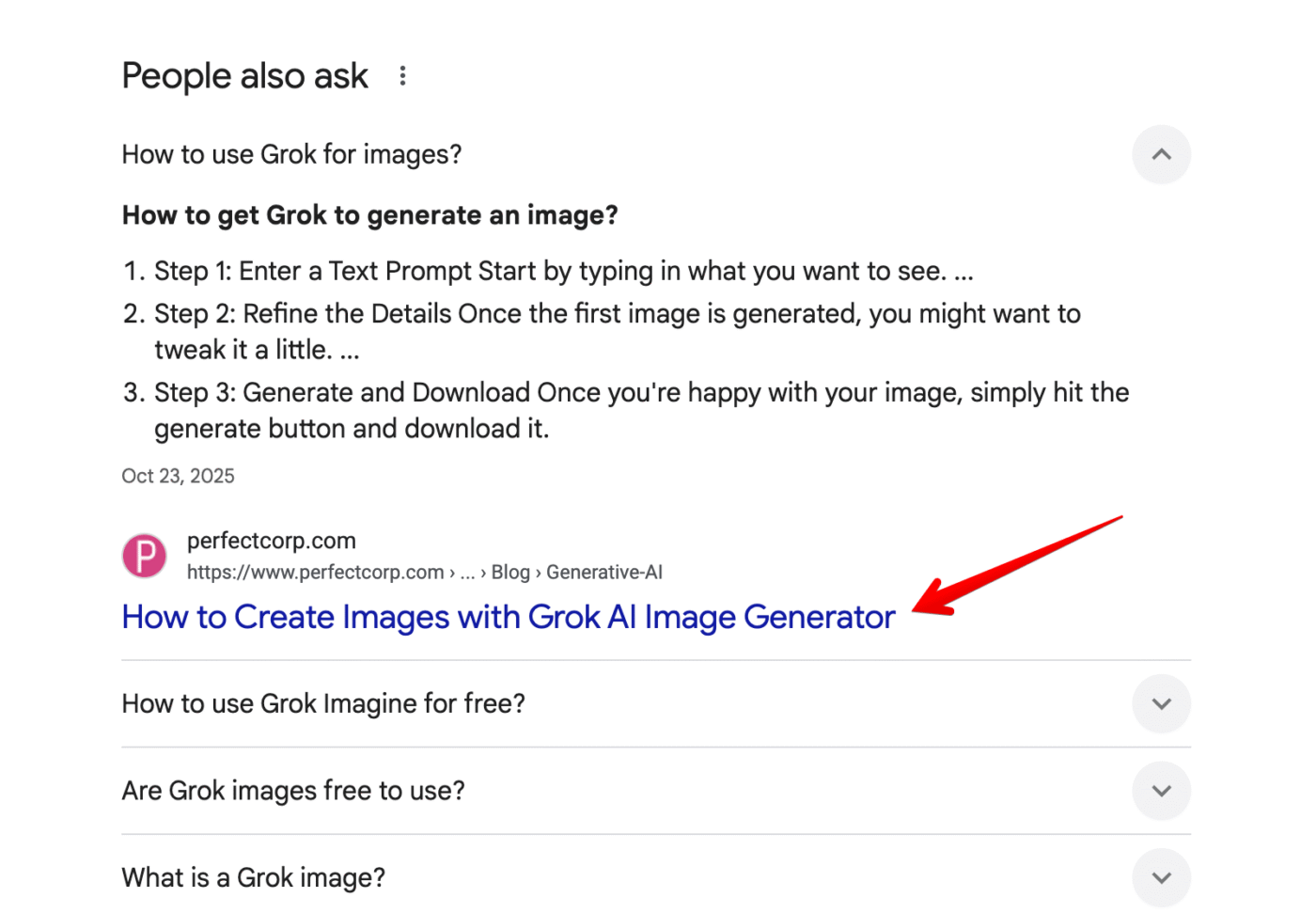Viewport: 1316px width, 913px height.
Task: Open the three-dot menu beside People also ask
Action: click(x=402, y=76)
